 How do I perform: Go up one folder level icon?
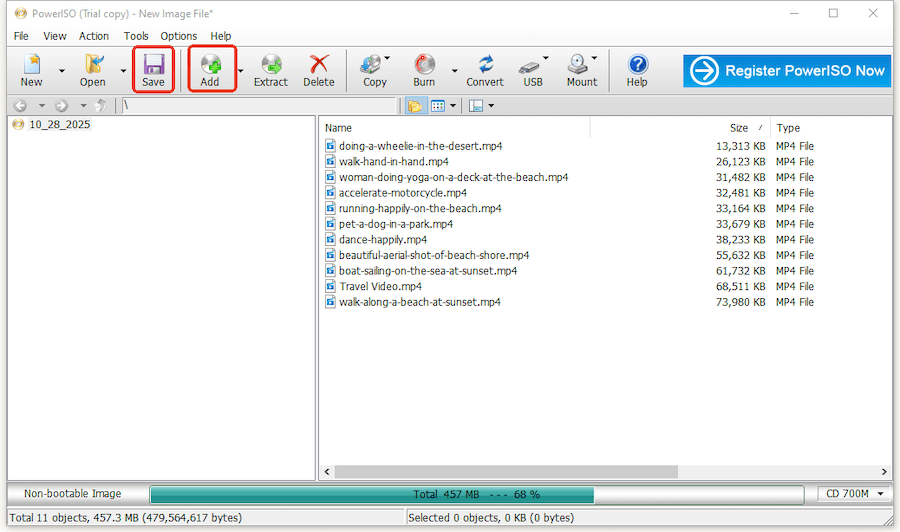[100, 105]
